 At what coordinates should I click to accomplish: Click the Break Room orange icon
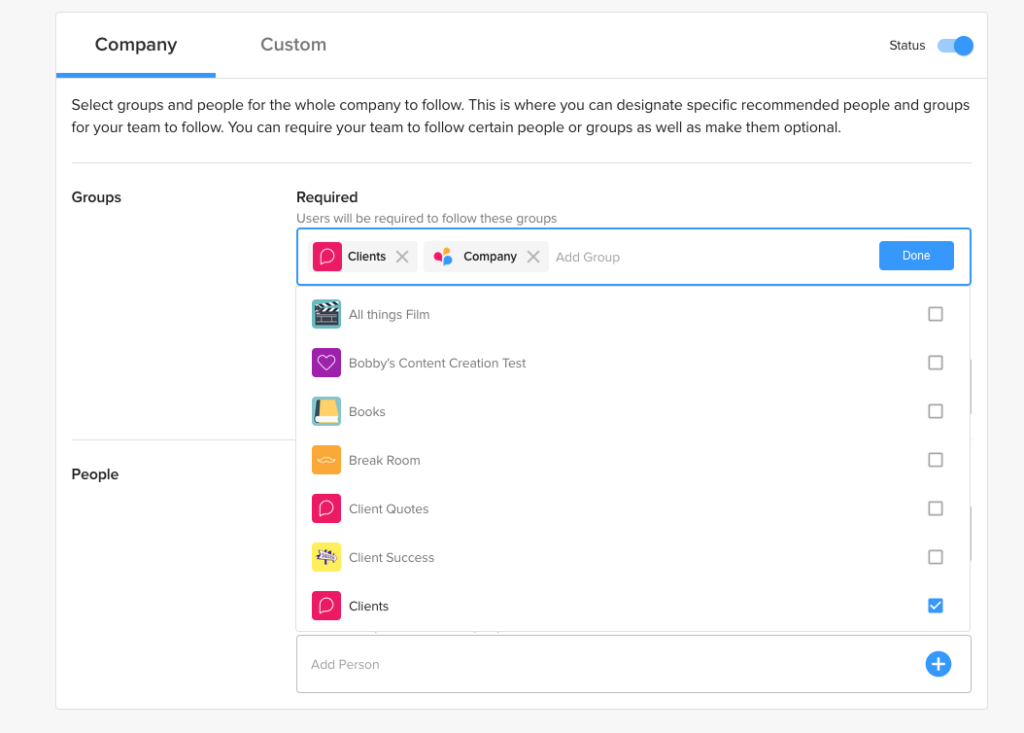click(x=326, y=460)
